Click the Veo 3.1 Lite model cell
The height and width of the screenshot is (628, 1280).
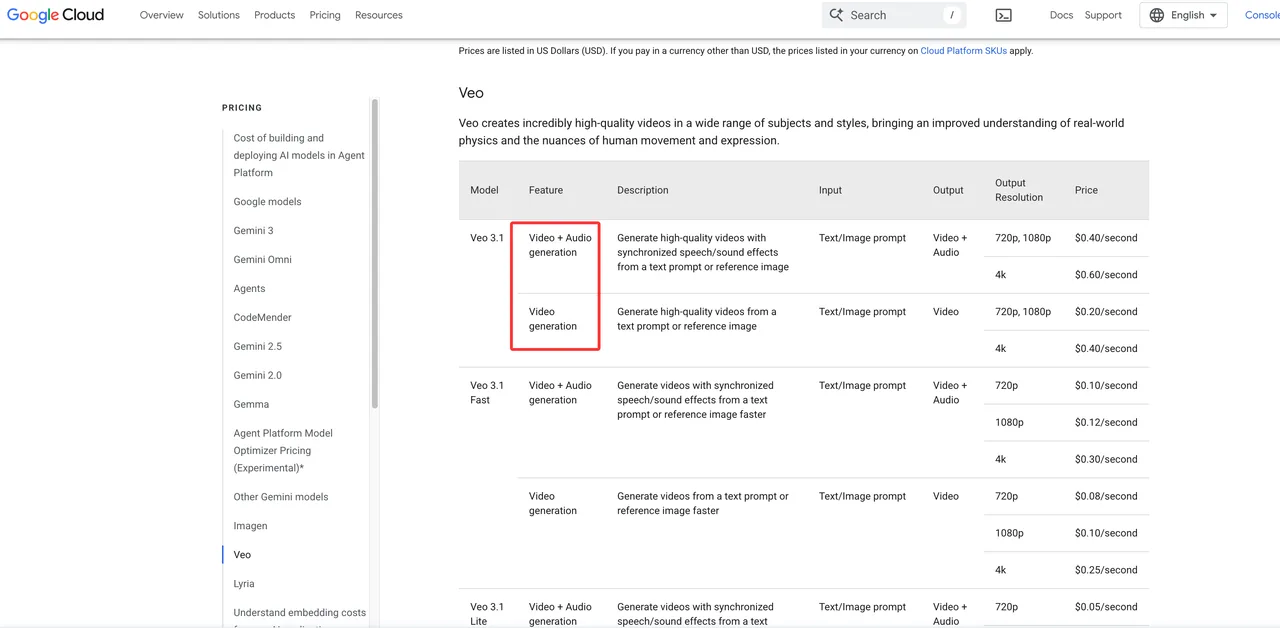(487, 613)
